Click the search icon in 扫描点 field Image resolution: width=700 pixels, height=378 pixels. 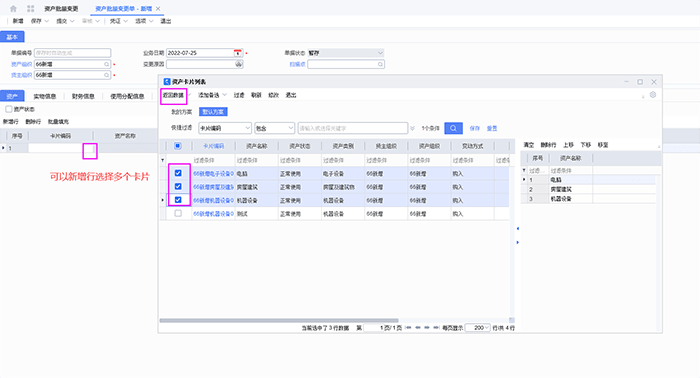click(x=380, y=64)
